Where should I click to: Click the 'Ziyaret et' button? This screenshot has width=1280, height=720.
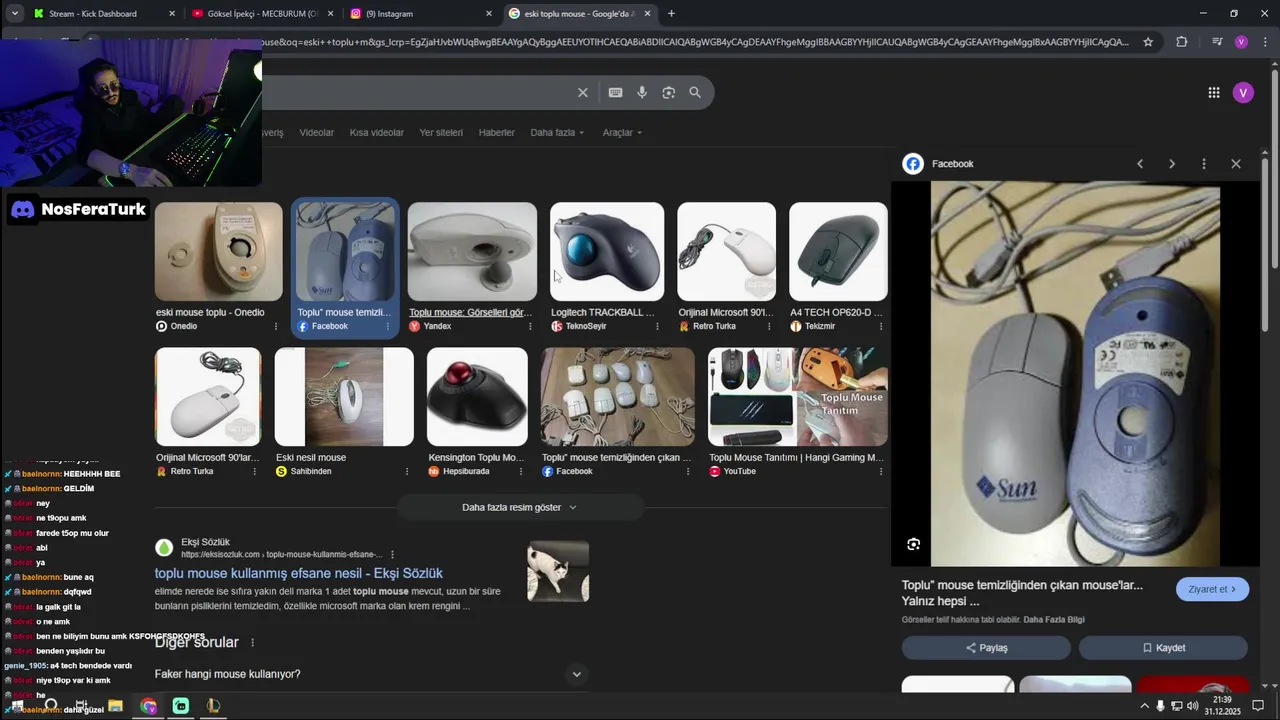pos(1212,589)
